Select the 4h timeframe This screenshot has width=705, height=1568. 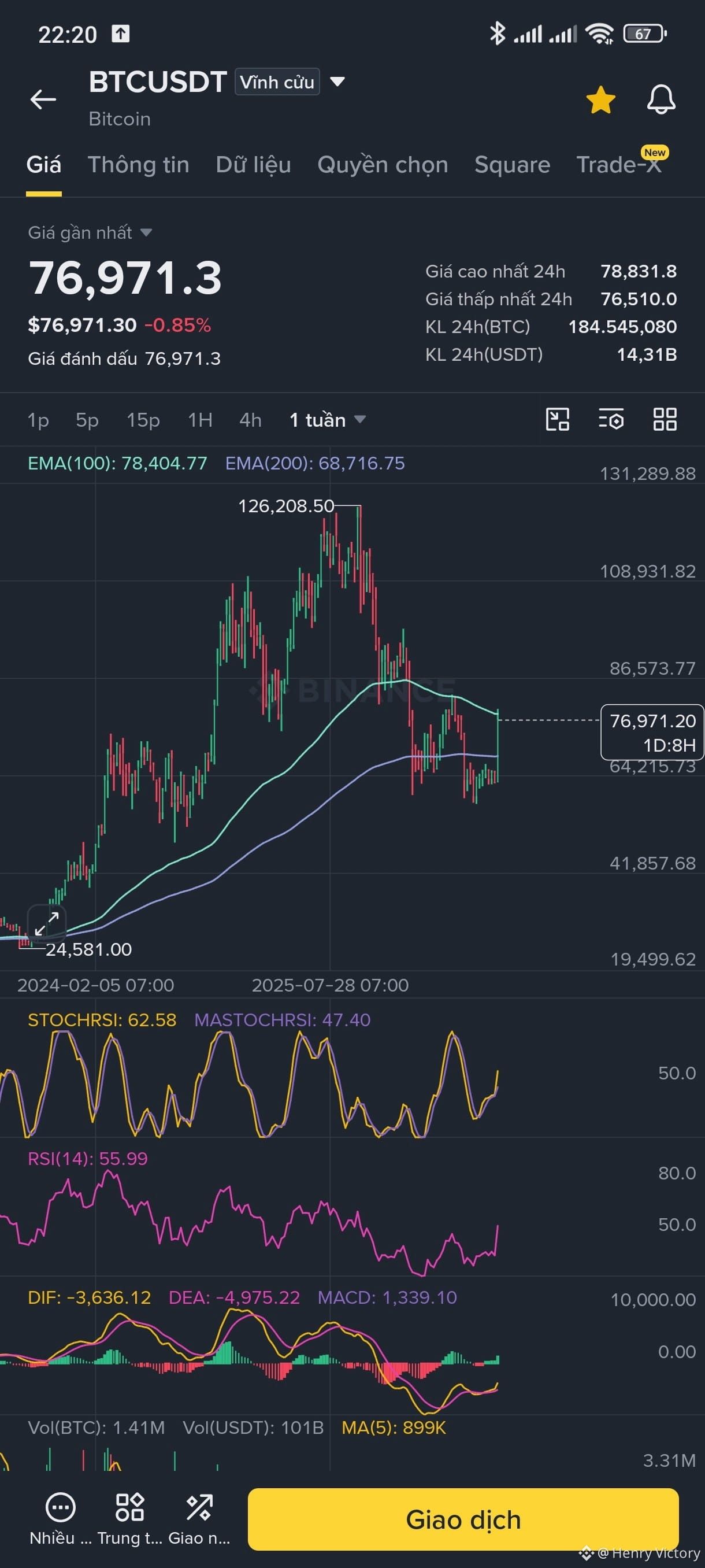(251, 420)
